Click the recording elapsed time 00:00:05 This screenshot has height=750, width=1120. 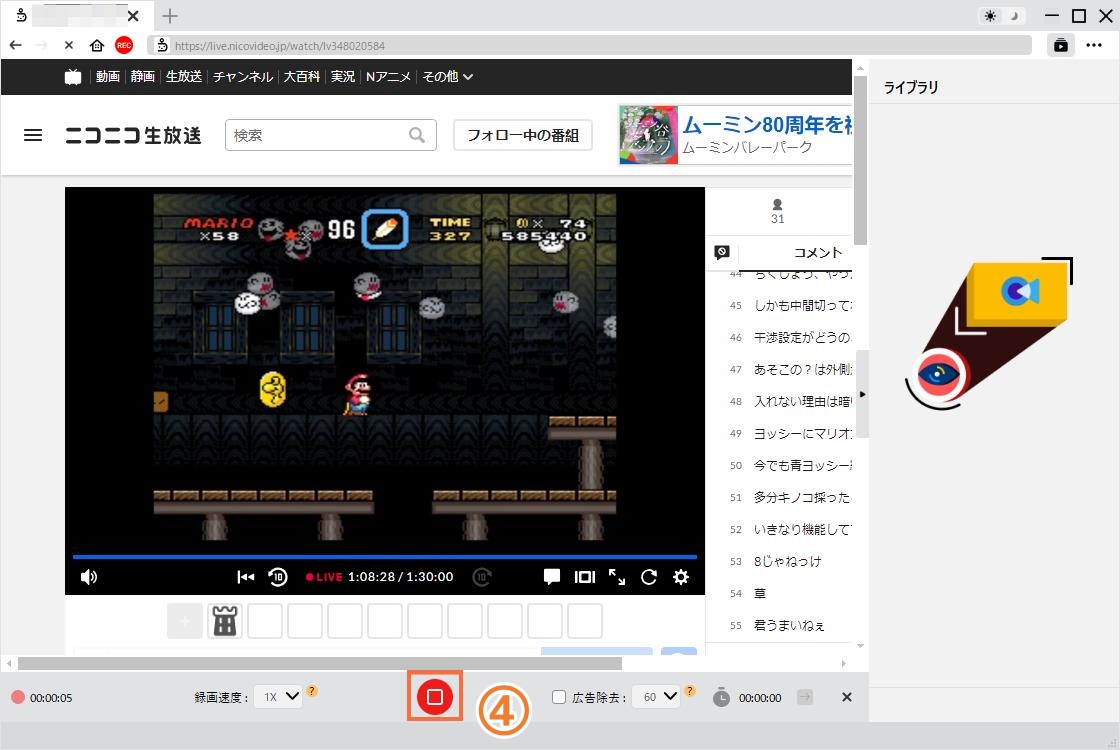click(x=51, y=698)
